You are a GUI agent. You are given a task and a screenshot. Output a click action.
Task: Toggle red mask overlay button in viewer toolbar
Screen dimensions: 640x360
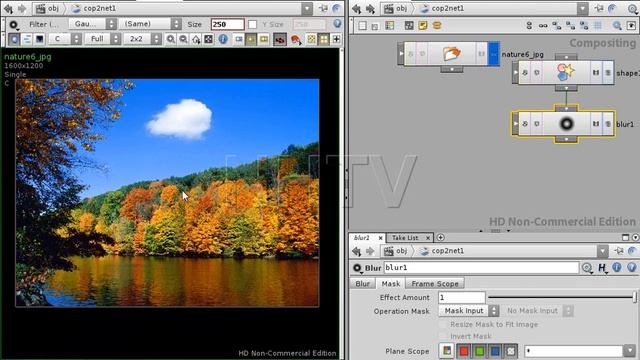tap(280, 39)
